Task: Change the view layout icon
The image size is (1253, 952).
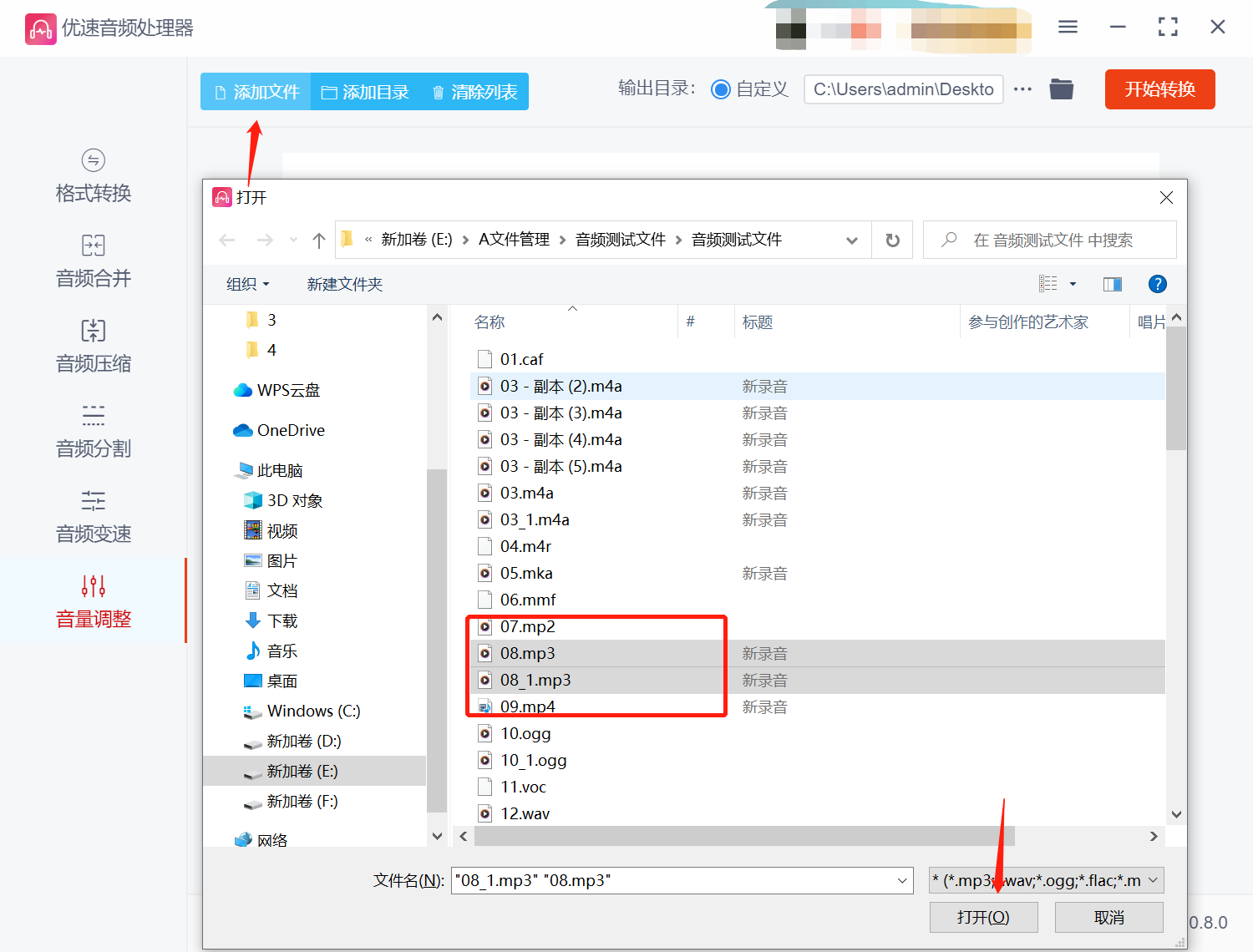Action: 1048,284
